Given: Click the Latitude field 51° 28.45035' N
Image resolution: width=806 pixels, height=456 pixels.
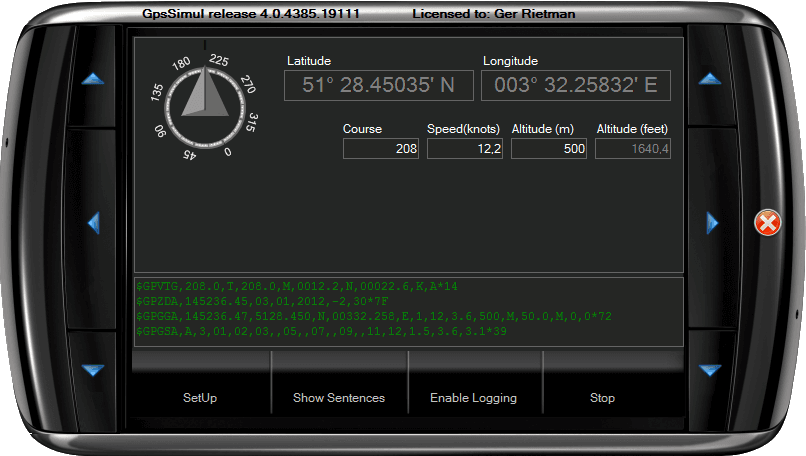Looking at the screenshot, I should (x=379, y=85).
